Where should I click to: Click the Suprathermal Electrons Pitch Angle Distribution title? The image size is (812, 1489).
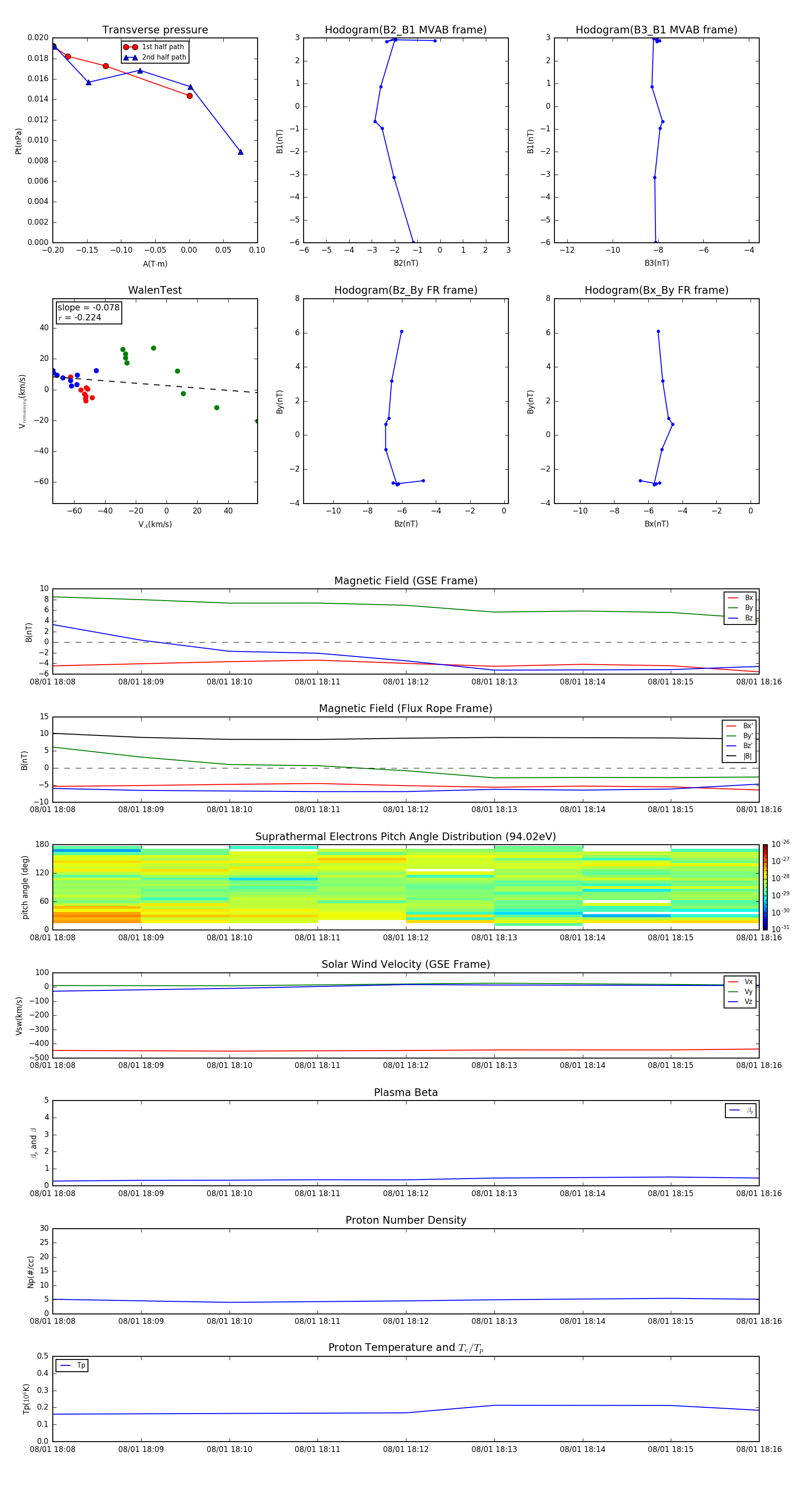pyautogui.click(x=405, y=837)
